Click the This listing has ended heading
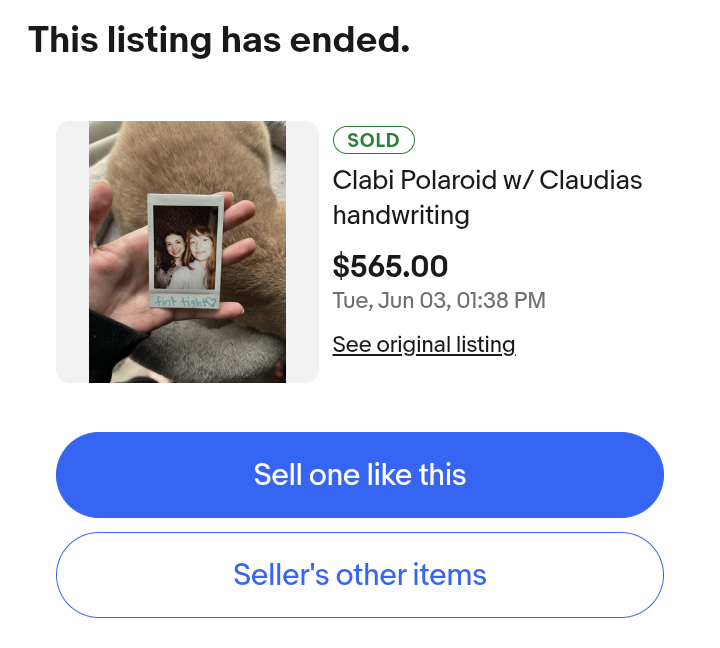 click(219, 40)
